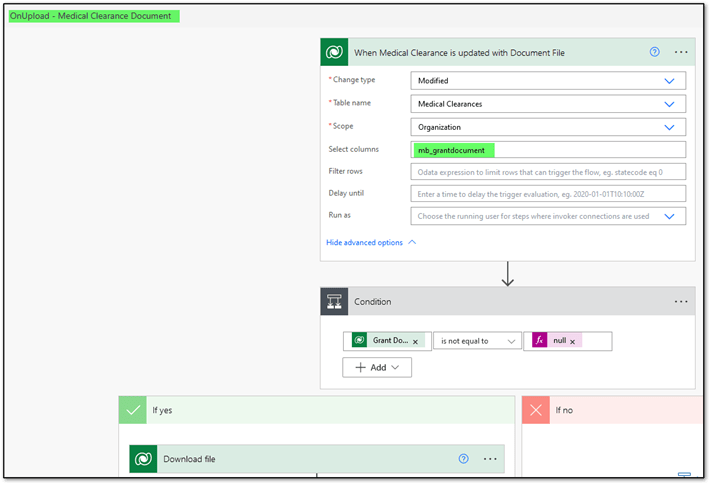
Task: Open the Condition card ellipsis menu
Action: coord(681,301)
